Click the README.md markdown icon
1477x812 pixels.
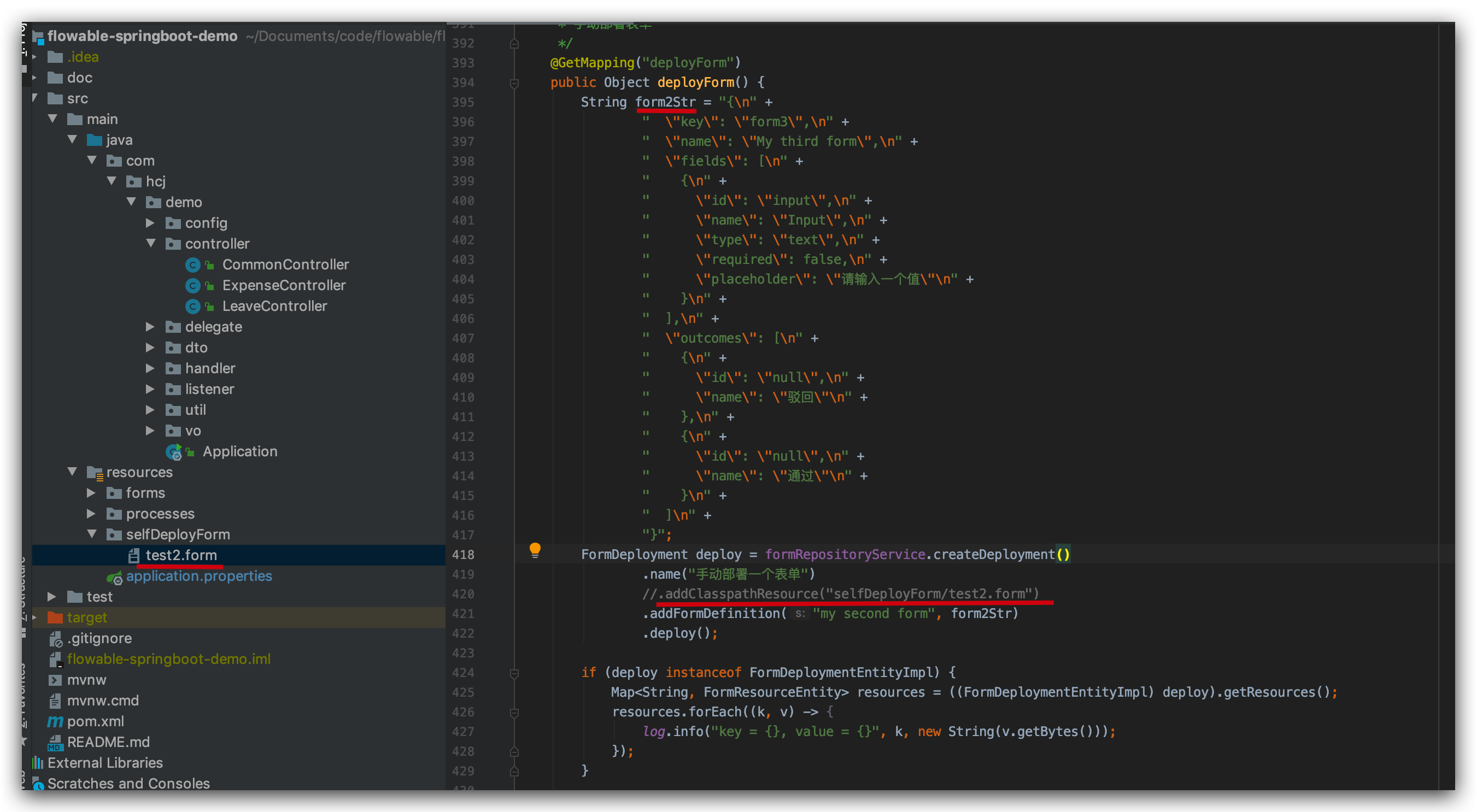click(55, 743)
